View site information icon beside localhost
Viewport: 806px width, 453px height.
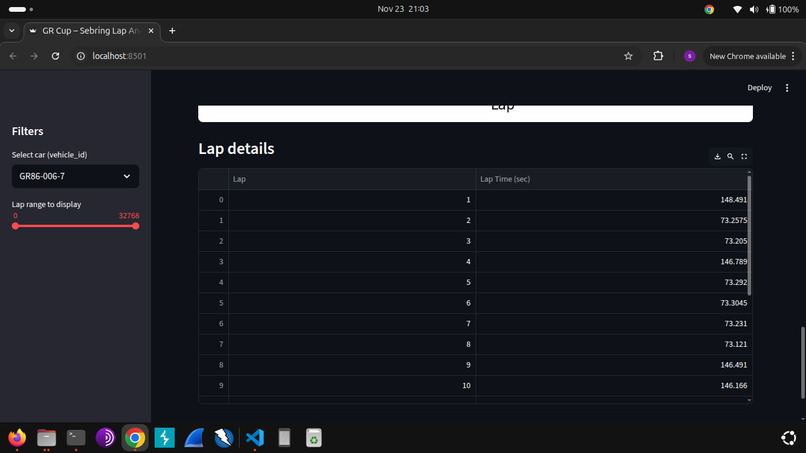point(81,56)
